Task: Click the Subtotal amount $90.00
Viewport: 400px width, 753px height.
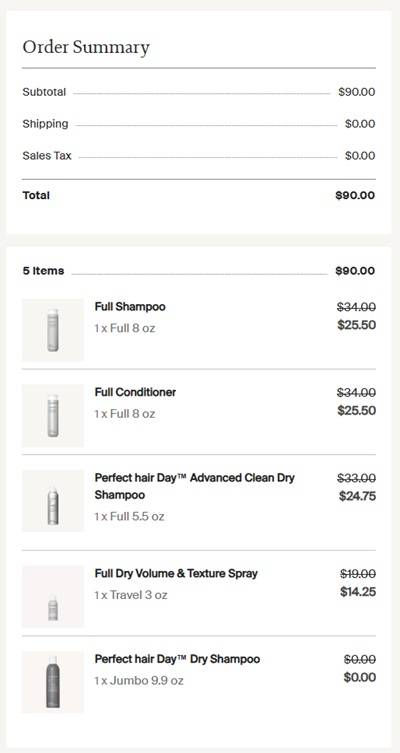Action: 357,92
